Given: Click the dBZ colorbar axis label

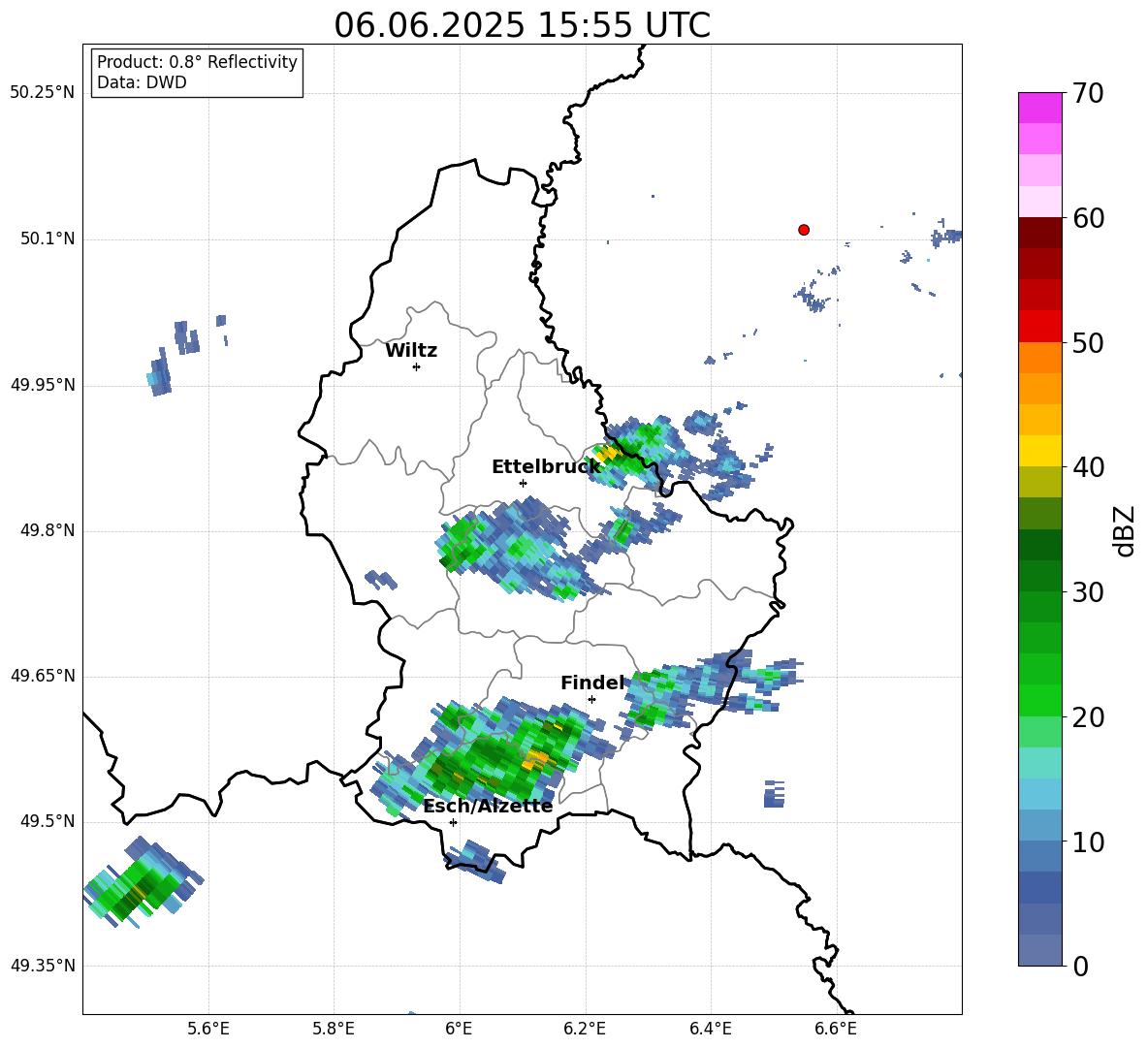Looking at the screenshot, I should coord(1124,531).
